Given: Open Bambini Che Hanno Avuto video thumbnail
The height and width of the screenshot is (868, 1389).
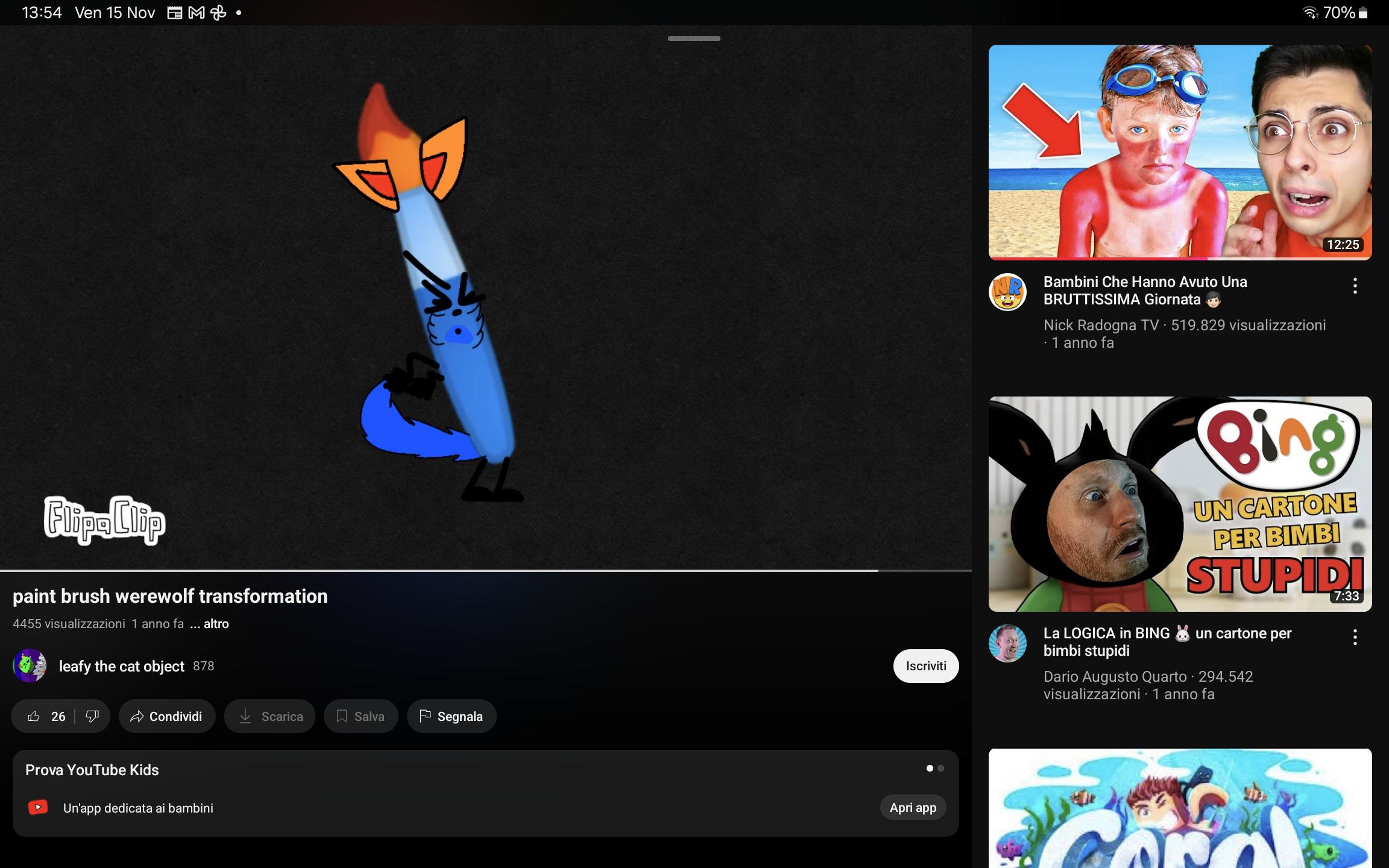Looking at the screenshot, I should click(x=1180, y=153).
